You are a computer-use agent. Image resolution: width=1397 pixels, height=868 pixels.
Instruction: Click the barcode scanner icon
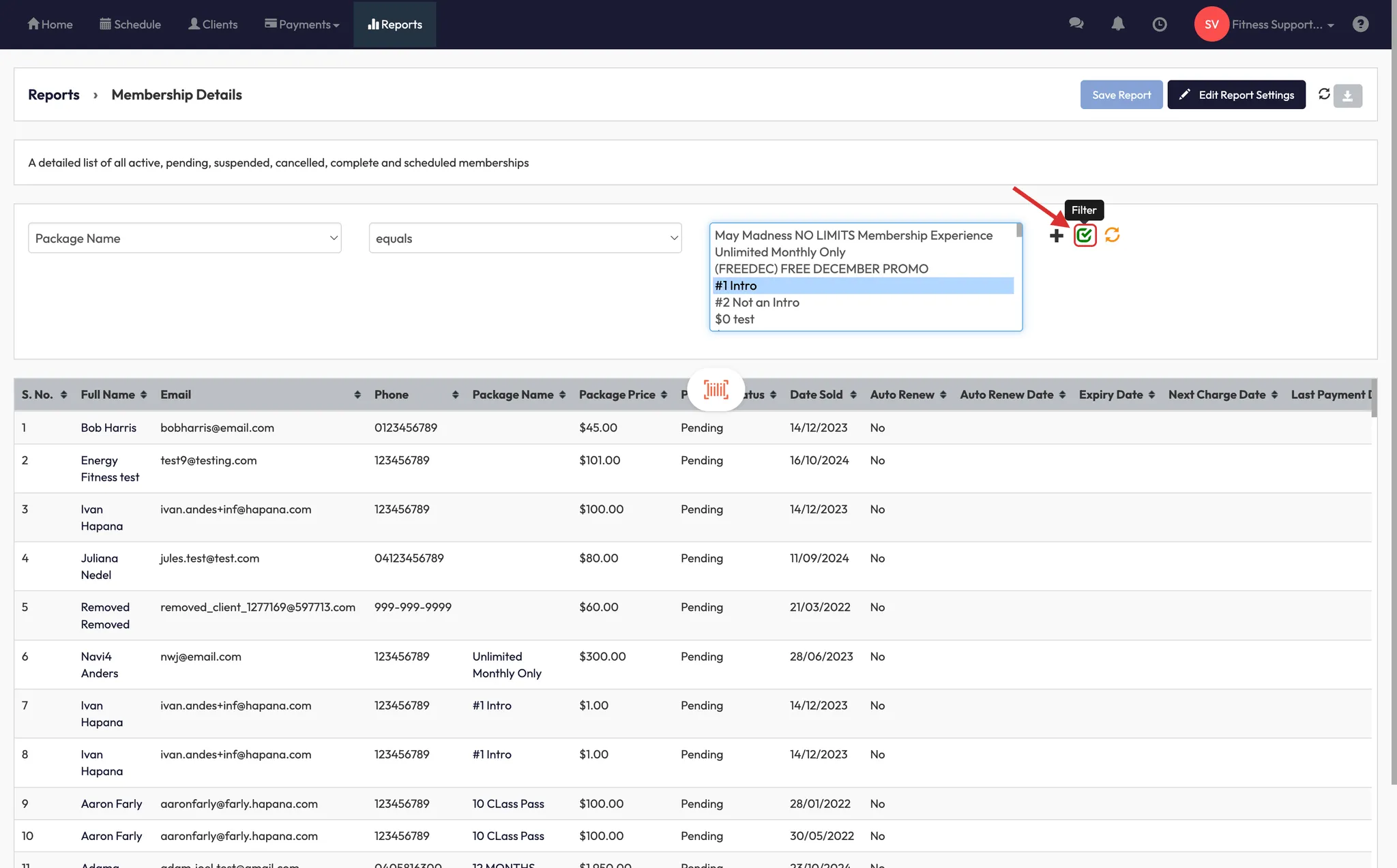click(x=716, y=390)
